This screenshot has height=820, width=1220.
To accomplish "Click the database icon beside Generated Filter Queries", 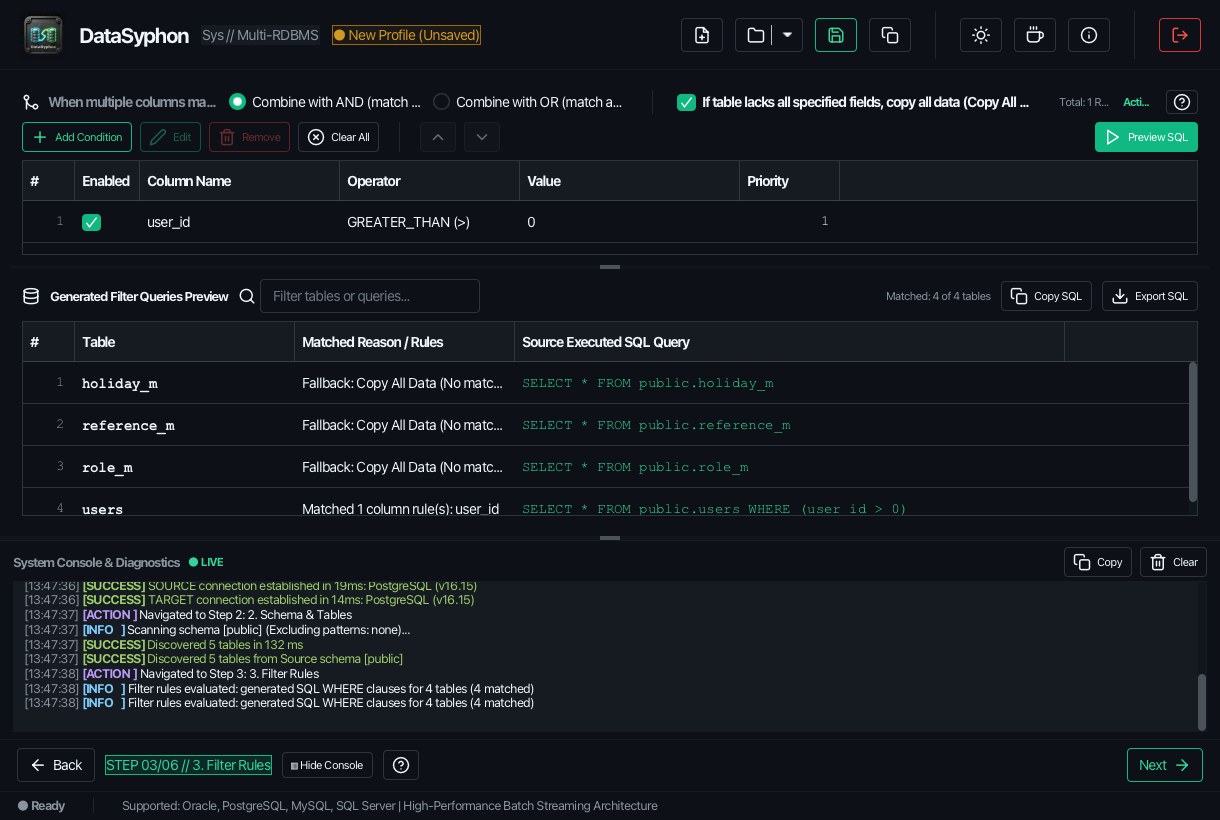I will pyautogui.click(x=31, y=296).
